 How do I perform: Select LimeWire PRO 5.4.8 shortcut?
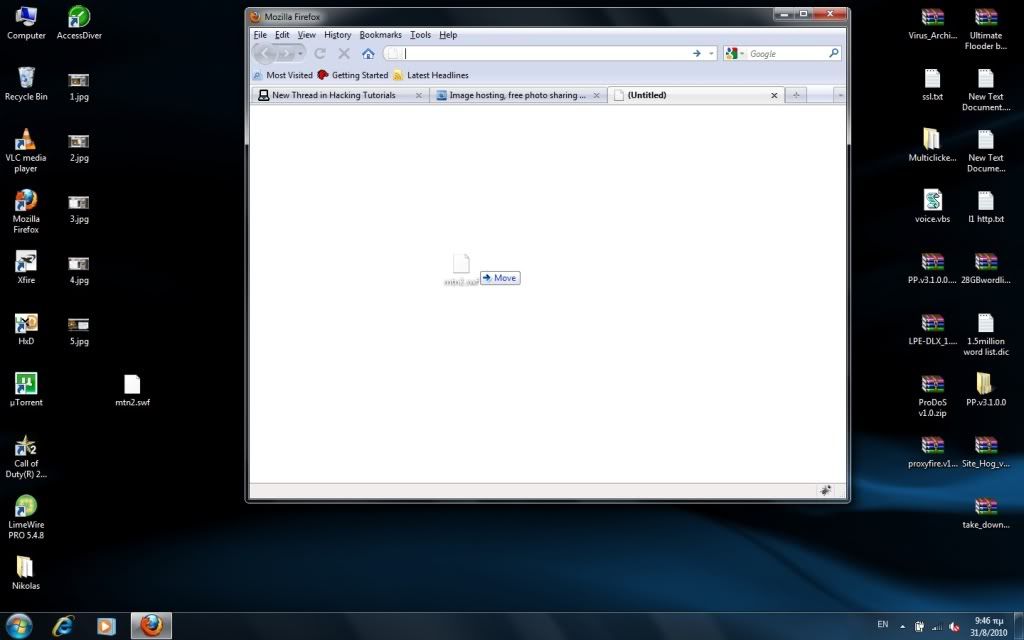(x=26, y=517)
